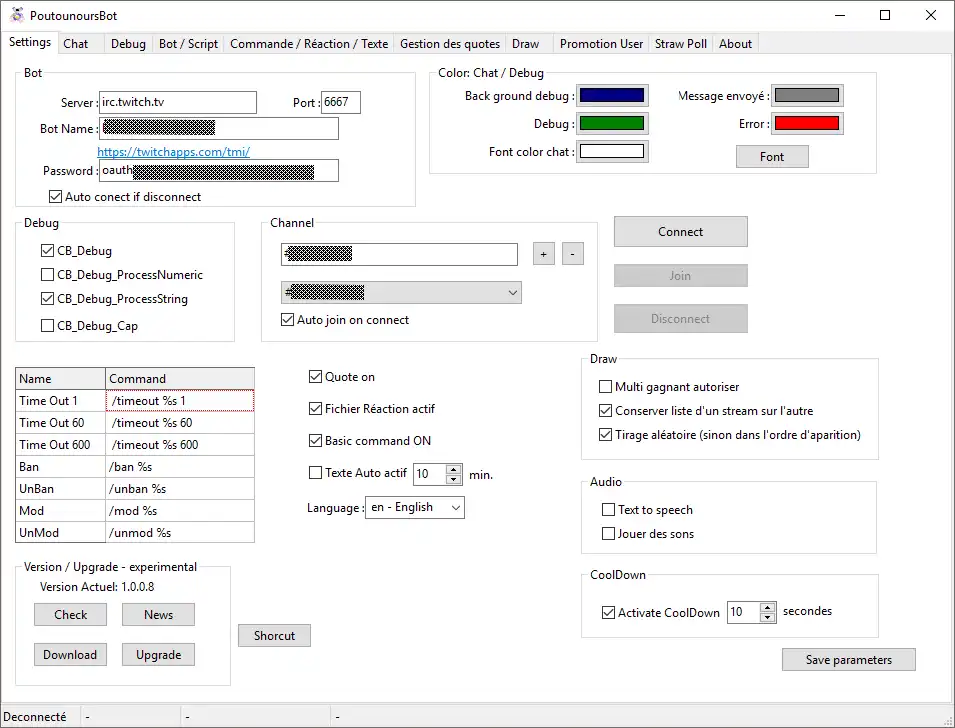
Task: Expand the channel dropdown list
Action: tap(513, 293)
